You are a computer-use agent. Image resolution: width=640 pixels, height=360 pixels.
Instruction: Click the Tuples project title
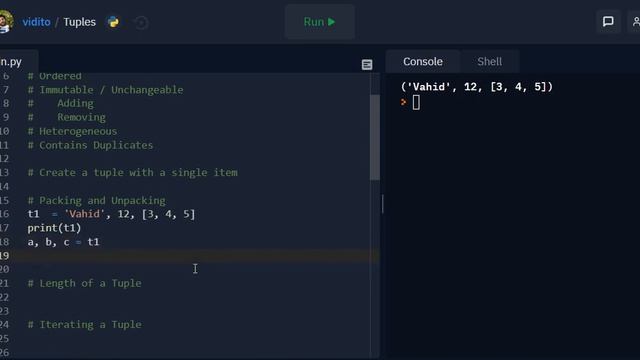(x=80, y=22)
